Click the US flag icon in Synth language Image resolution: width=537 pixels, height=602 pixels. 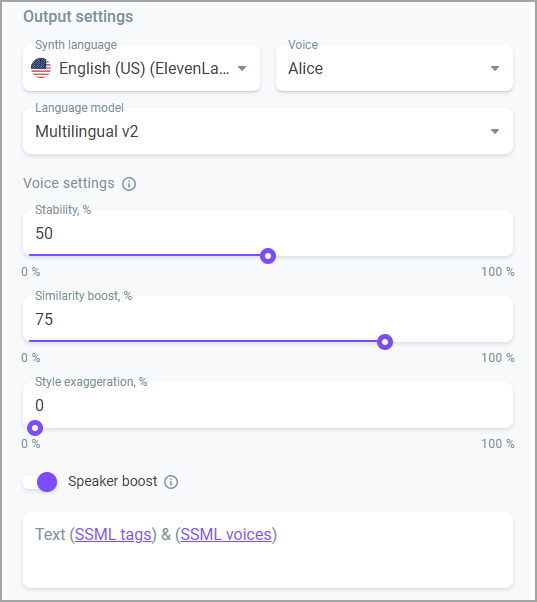point(41,68)
